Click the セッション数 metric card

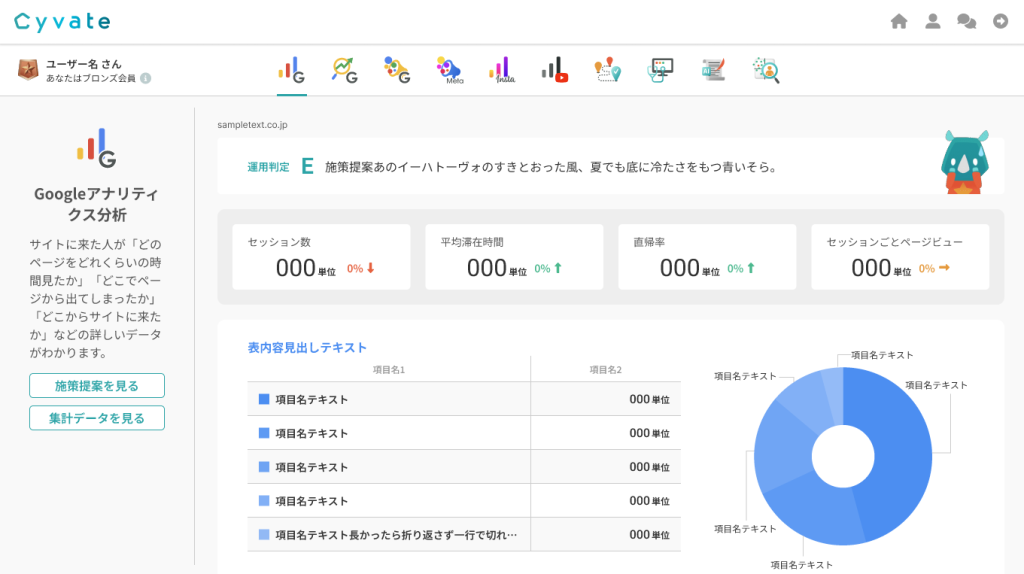pyautogui.click(x=321, y=257)
